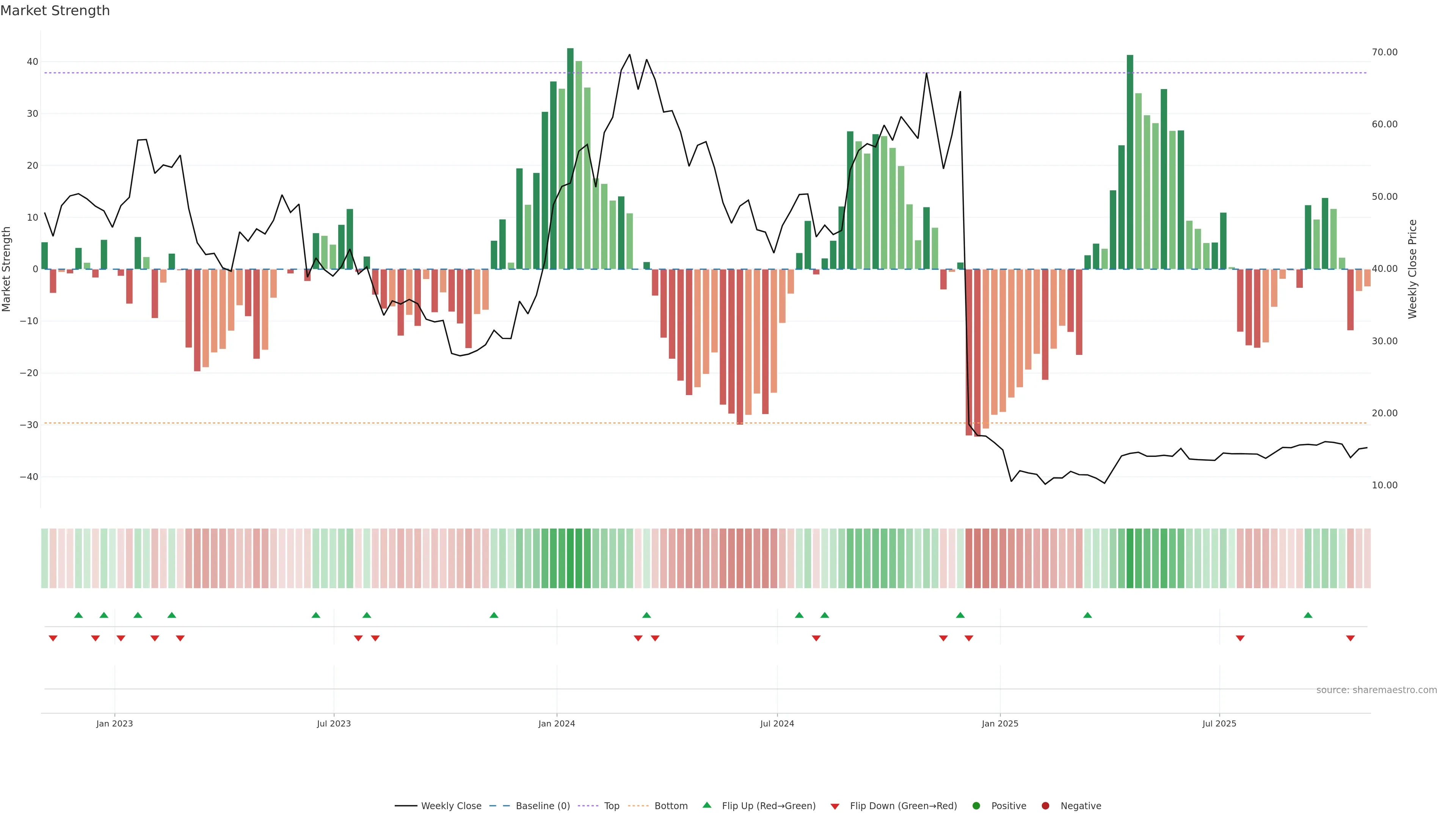Click the Jan 2024 axis label
The height and width of the screenshot is (819, 1456).
click(x=557, y=723)
